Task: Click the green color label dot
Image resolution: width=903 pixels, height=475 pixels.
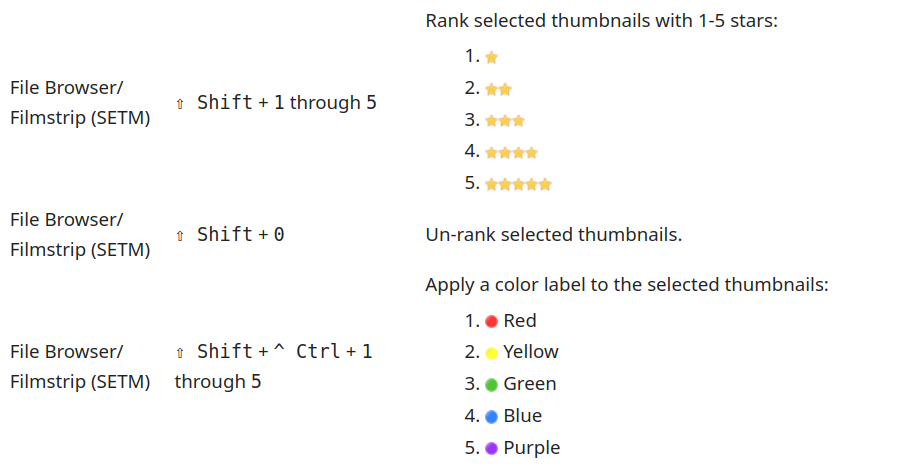Action: click(x=492, y=384)
